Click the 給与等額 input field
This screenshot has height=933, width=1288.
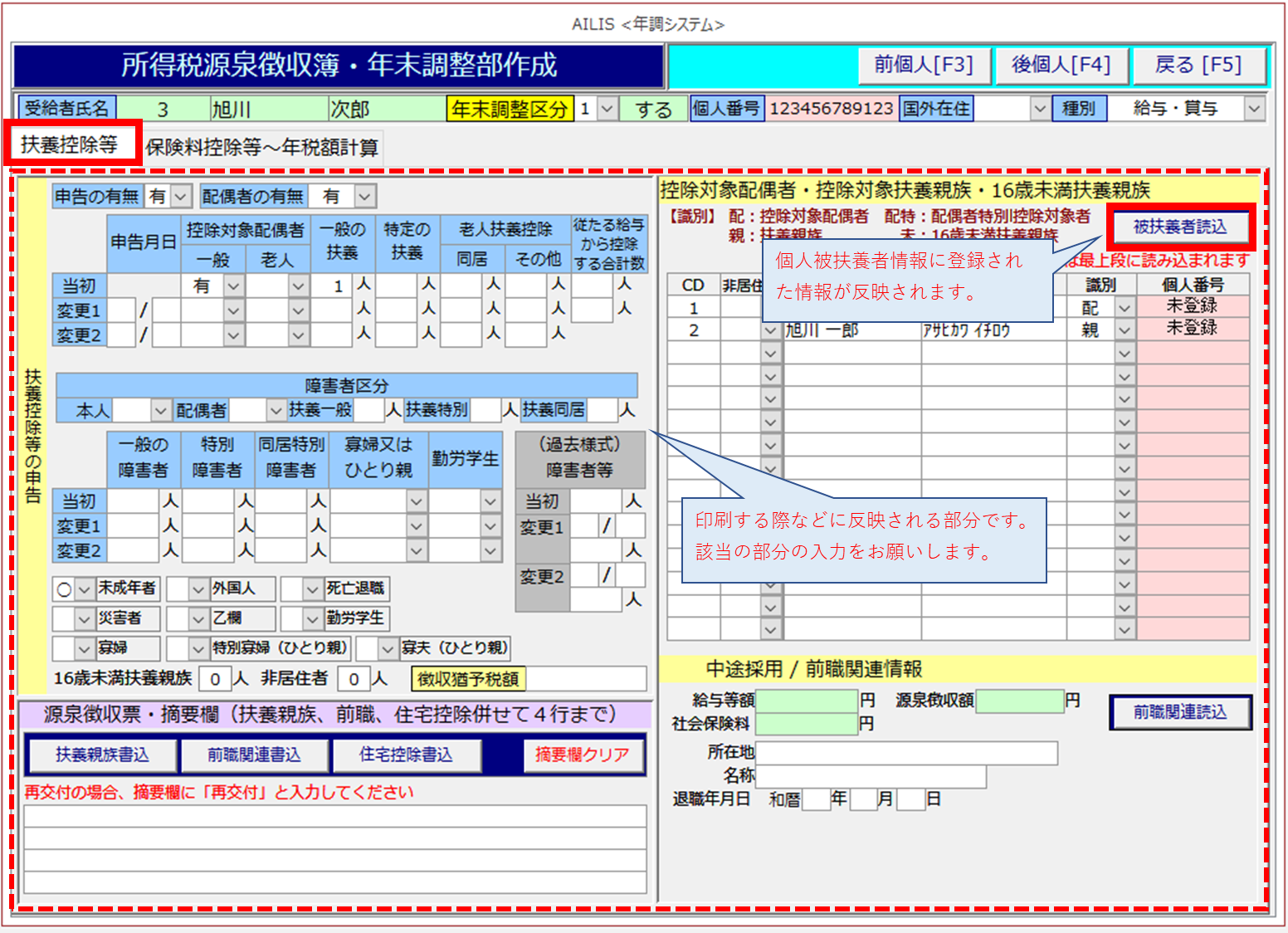coord(807,701)
